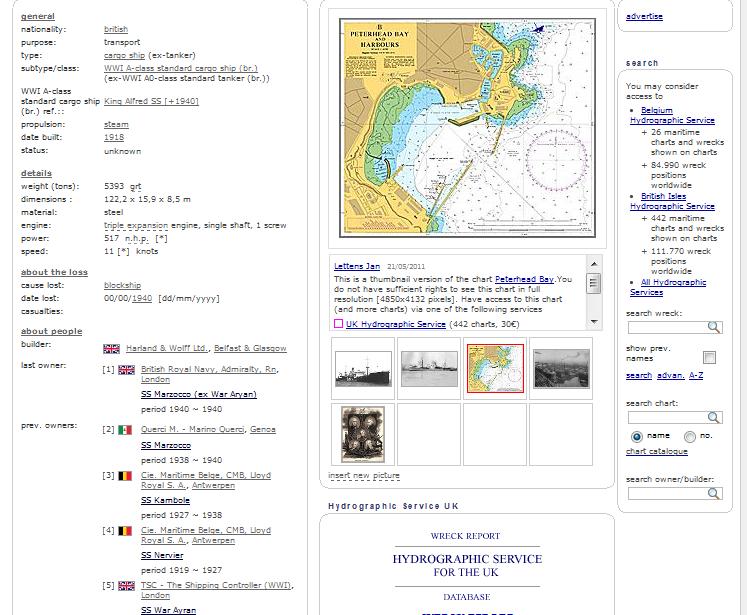Open Belgium Hydrographic Service link
Screen dimensions: 747x615
pos(672,115)
